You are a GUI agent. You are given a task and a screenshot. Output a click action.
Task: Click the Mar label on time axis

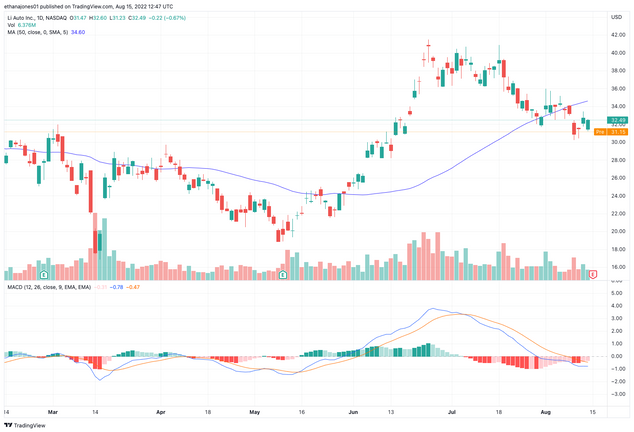pos(53,412)
